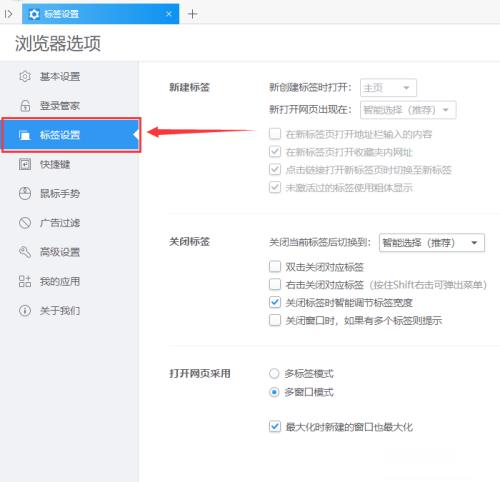Screen dimensions: 500x482
Task: Toggle 右击关闭对应标签 checkbox
Action: click(275, 285)
